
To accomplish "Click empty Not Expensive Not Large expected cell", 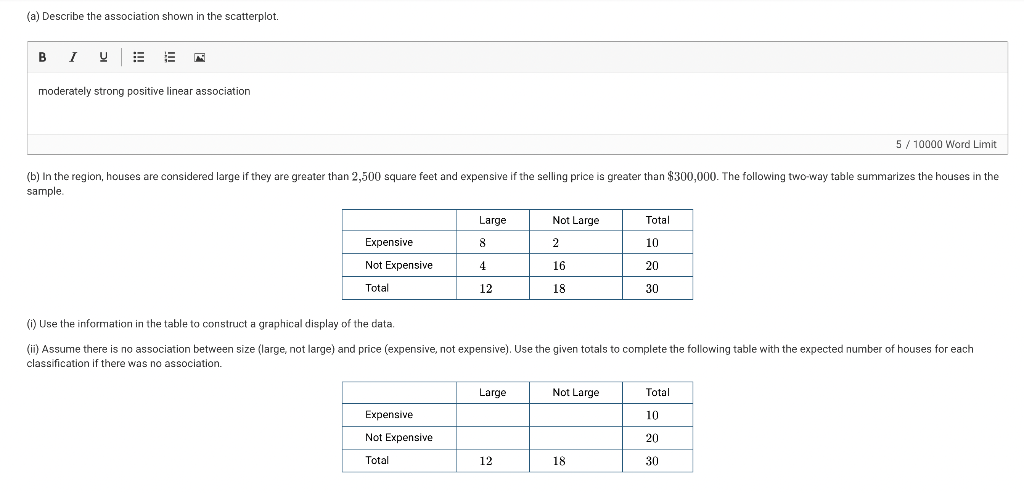I will [575, 438].
